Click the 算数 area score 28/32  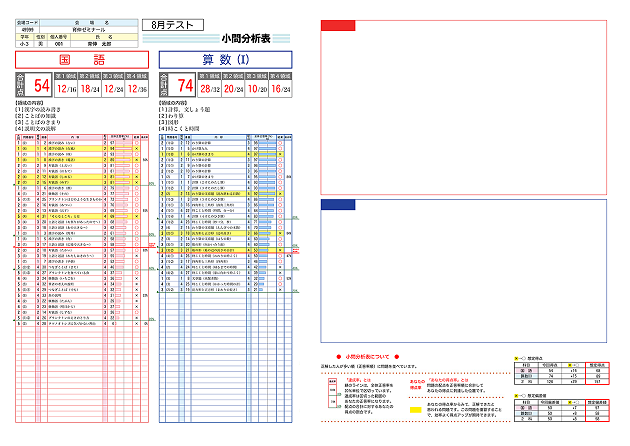(210, 89)
